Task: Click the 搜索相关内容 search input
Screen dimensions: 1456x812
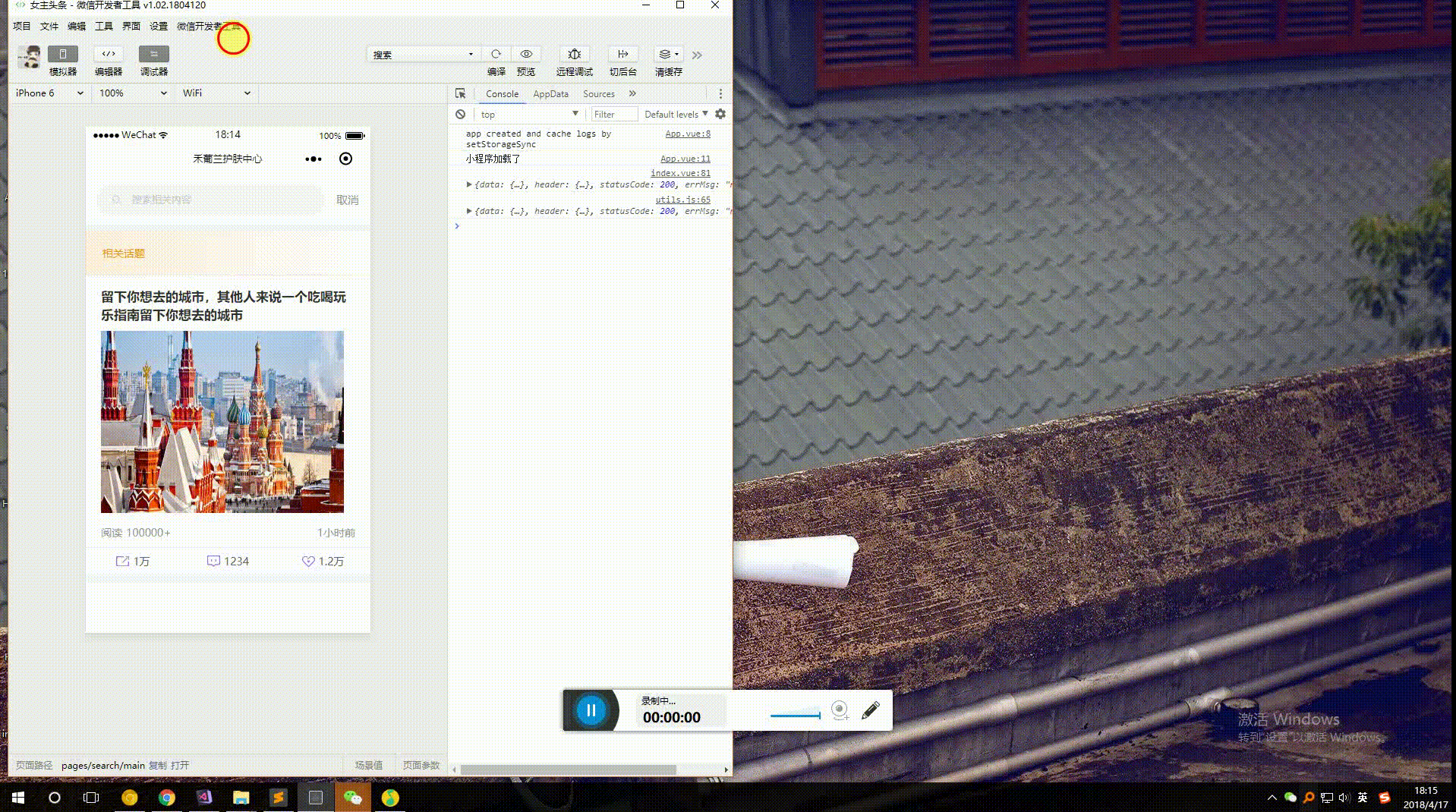Action: [x=211, y=200]
